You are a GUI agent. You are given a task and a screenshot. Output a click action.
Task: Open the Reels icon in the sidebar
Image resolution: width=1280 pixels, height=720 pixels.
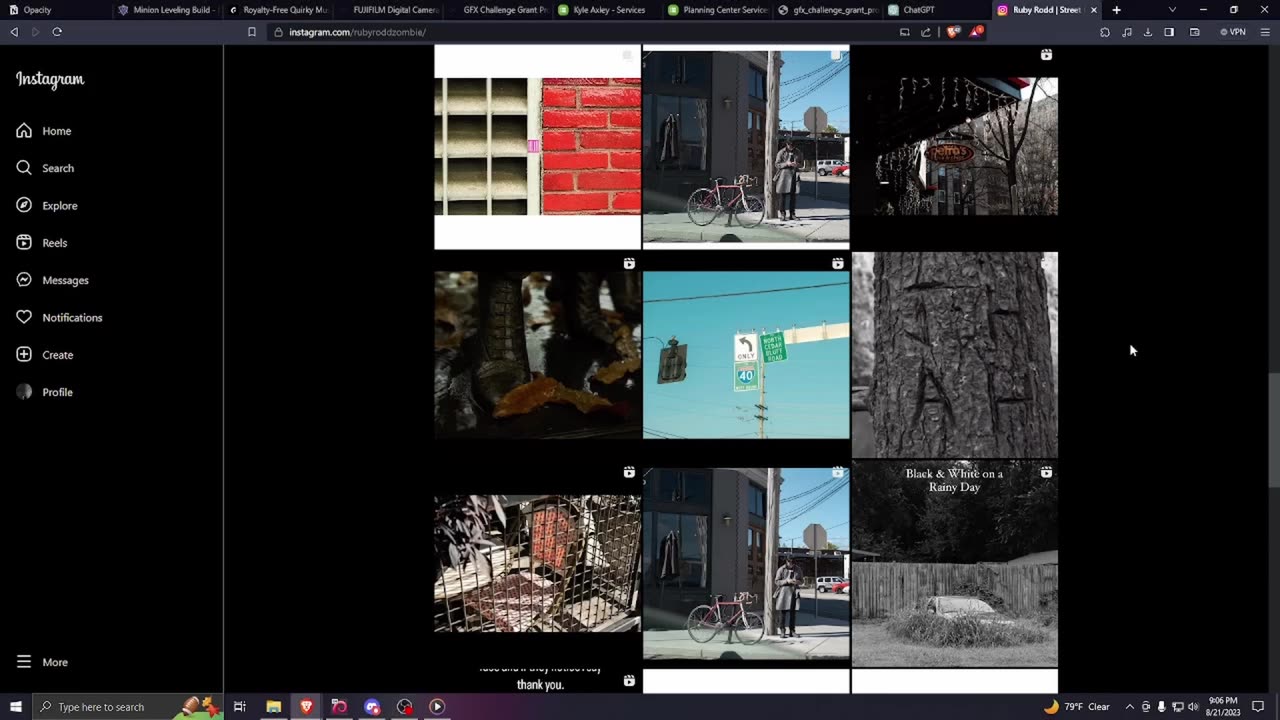[24, 243]
